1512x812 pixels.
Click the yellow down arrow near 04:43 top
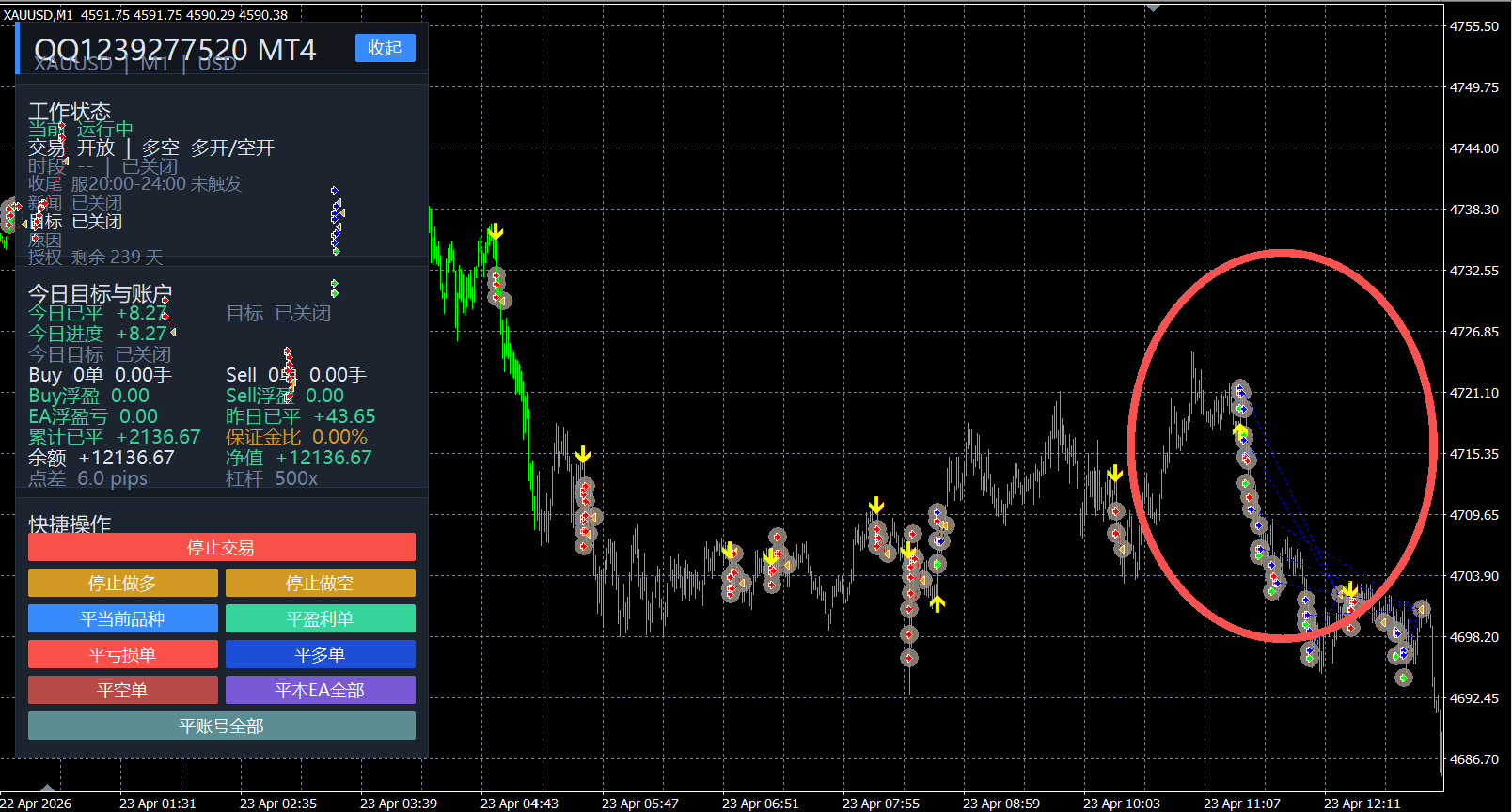pyautogui.click(x=496, y=231)
